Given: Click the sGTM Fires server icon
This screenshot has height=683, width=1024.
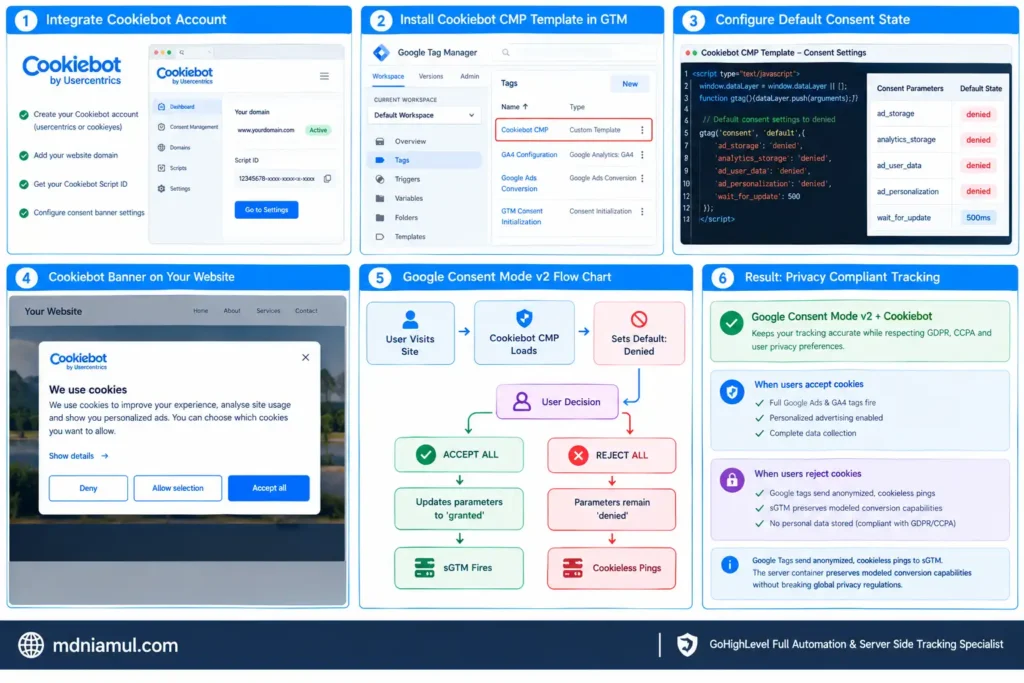Looking at the screenshot, I should pos(424,567).
